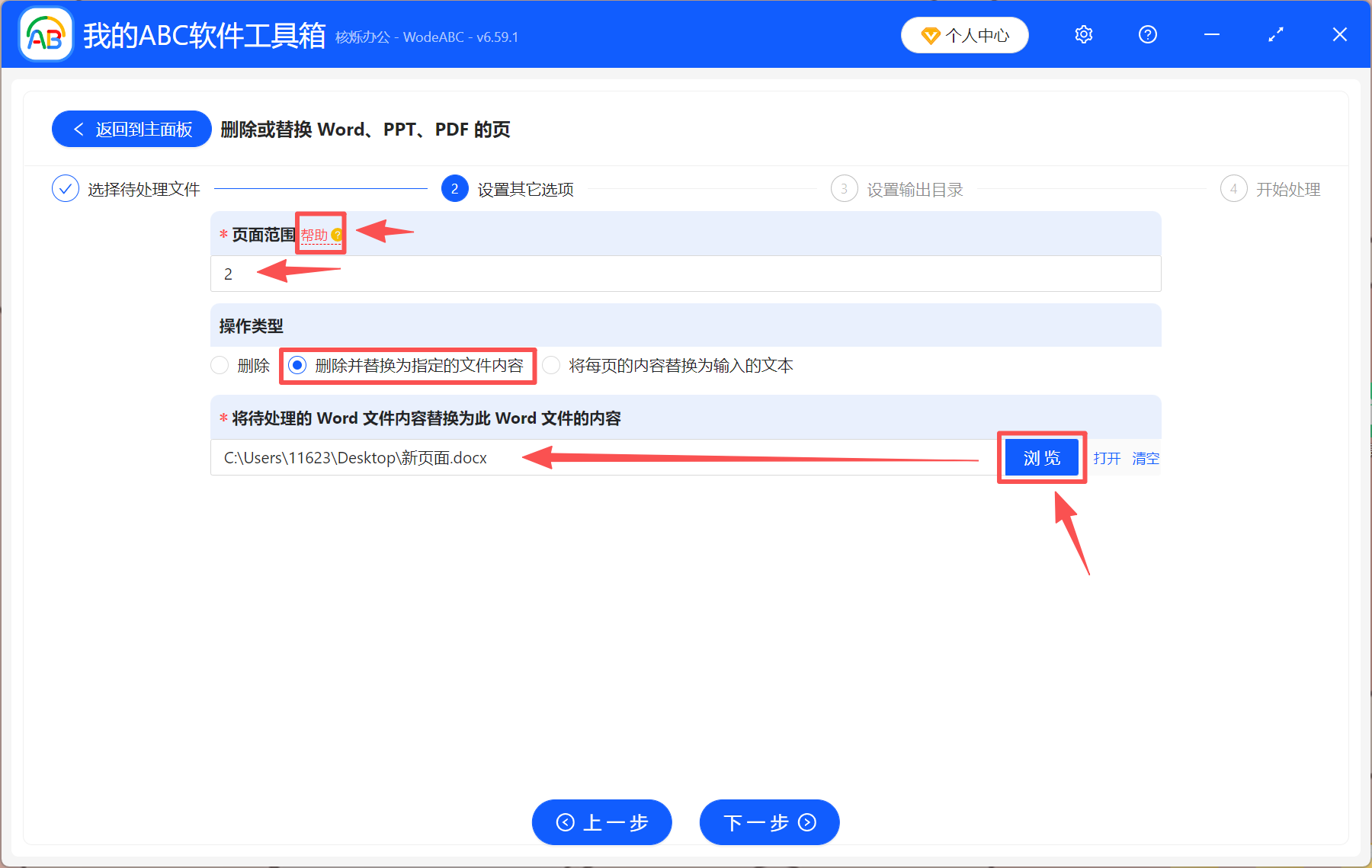Open the settings gear icon
This screenshot has height=868, width=1372.
[1083, 34]
